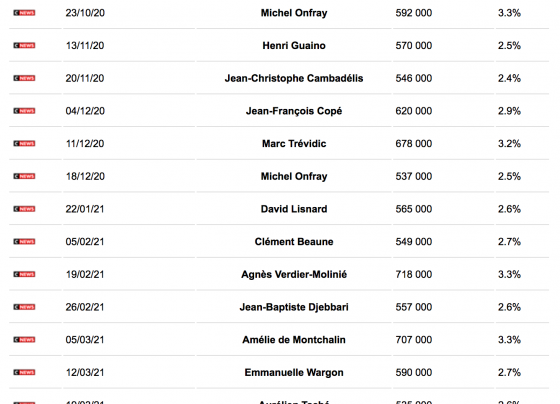Click the Agnès Verdier-Molinié guest name
The height and width of the screenshot is (404, 560).
click(294, 274)
